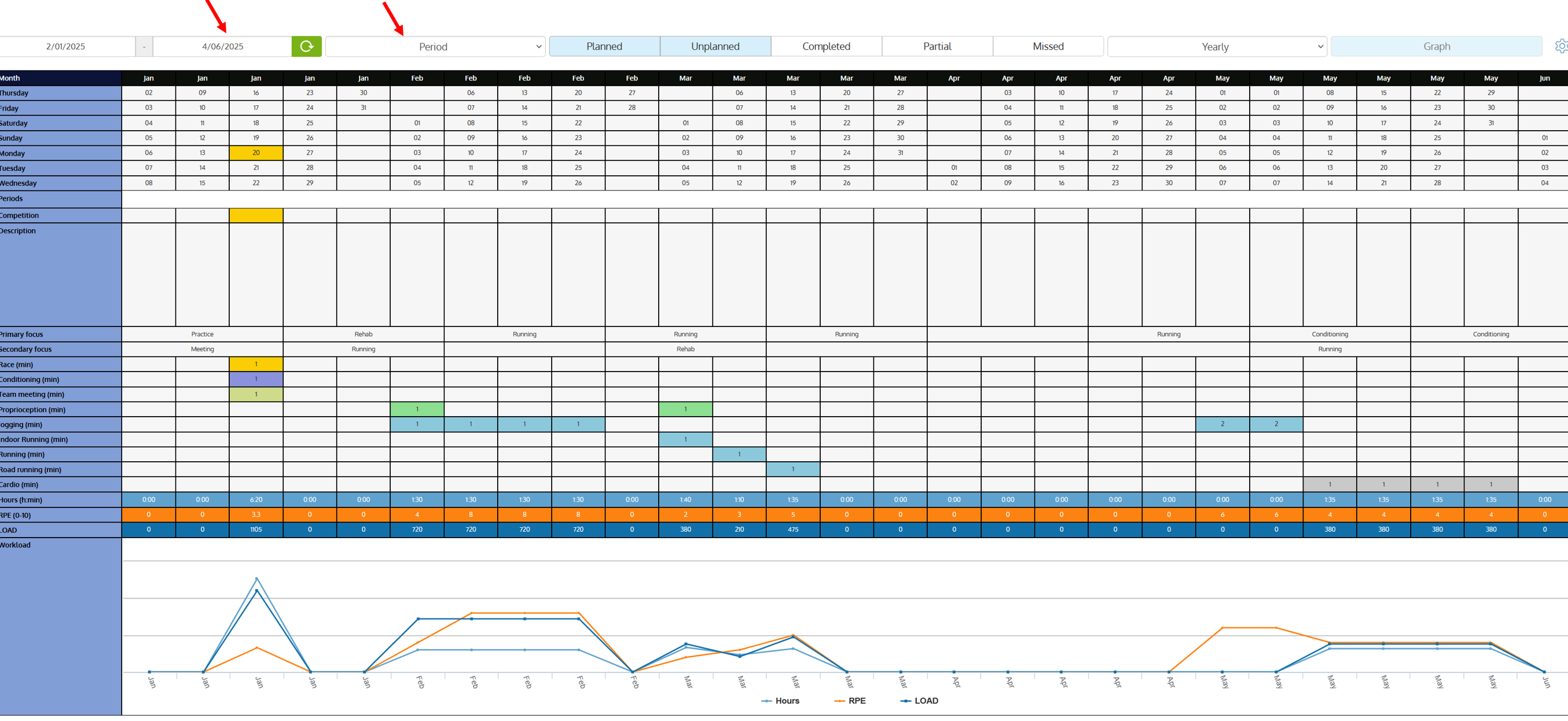This screenshot has width=1568, height=721.
Task: Click the yellow Competition cell
Action: (x=256, y=215)
